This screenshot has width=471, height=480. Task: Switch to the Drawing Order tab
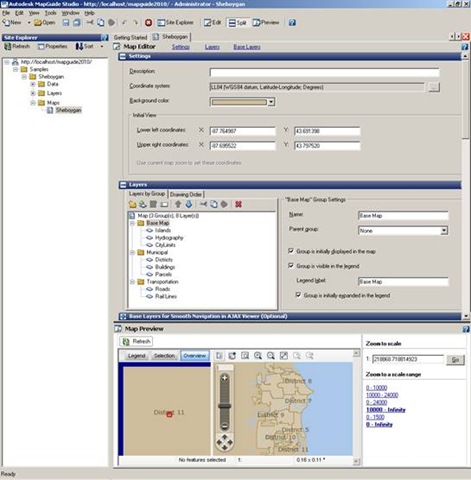pos(186,194)
